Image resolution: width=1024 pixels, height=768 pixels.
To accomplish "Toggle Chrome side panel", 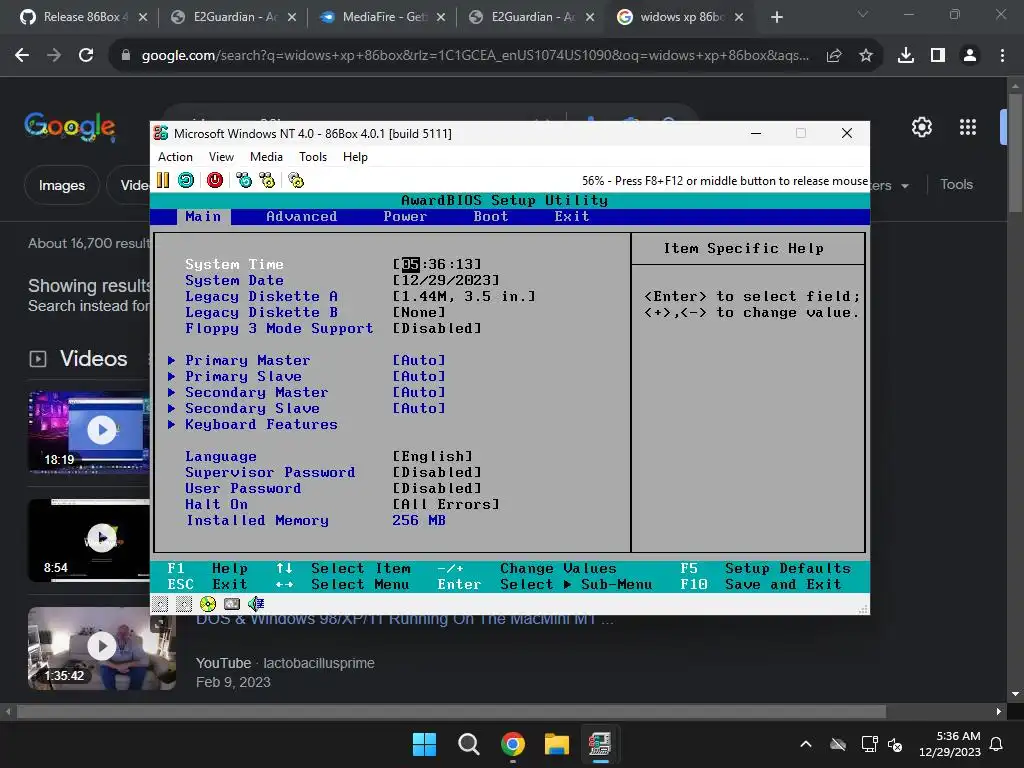I will [x=938, y=56].
